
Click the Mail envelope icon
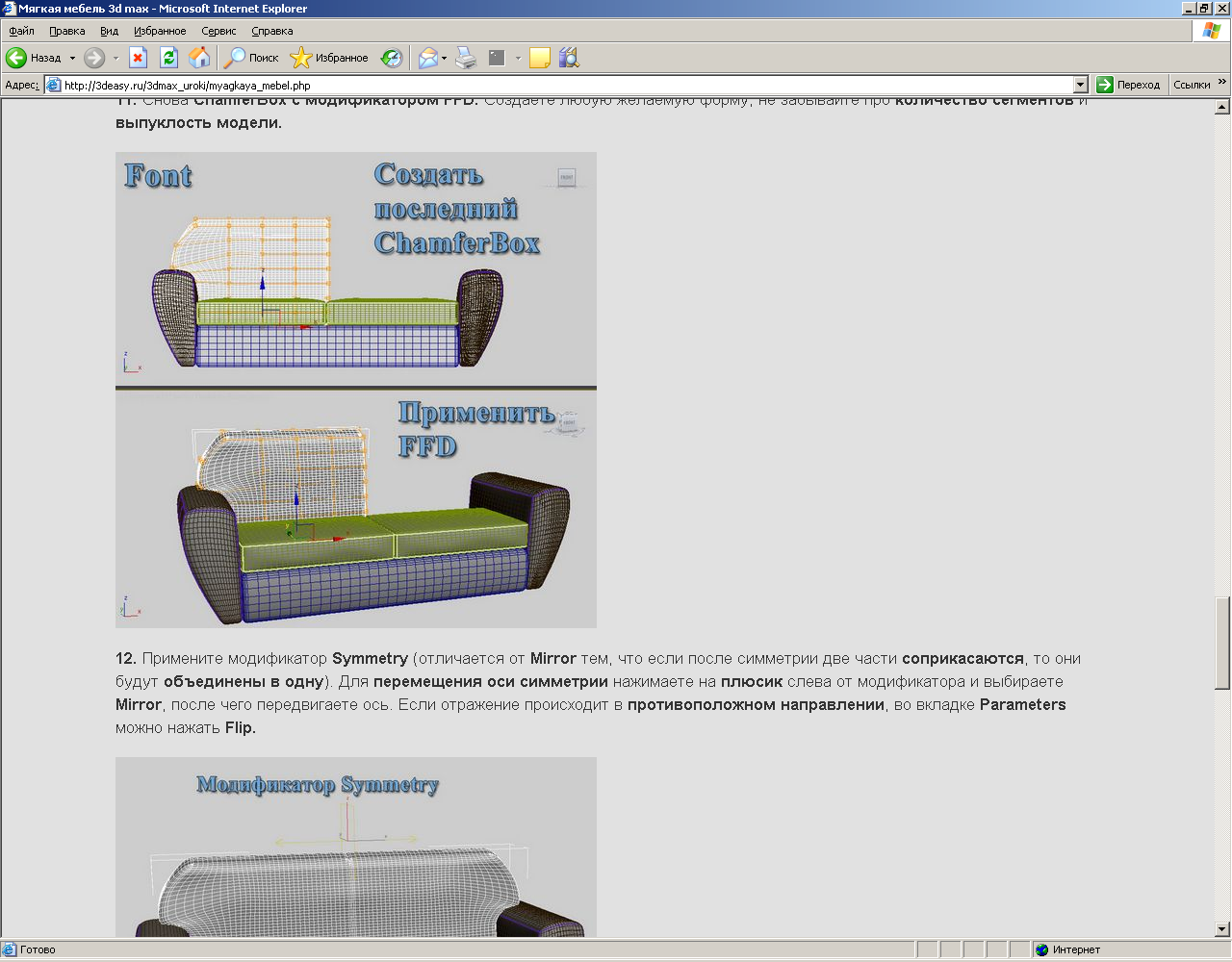tap(427, 58)
